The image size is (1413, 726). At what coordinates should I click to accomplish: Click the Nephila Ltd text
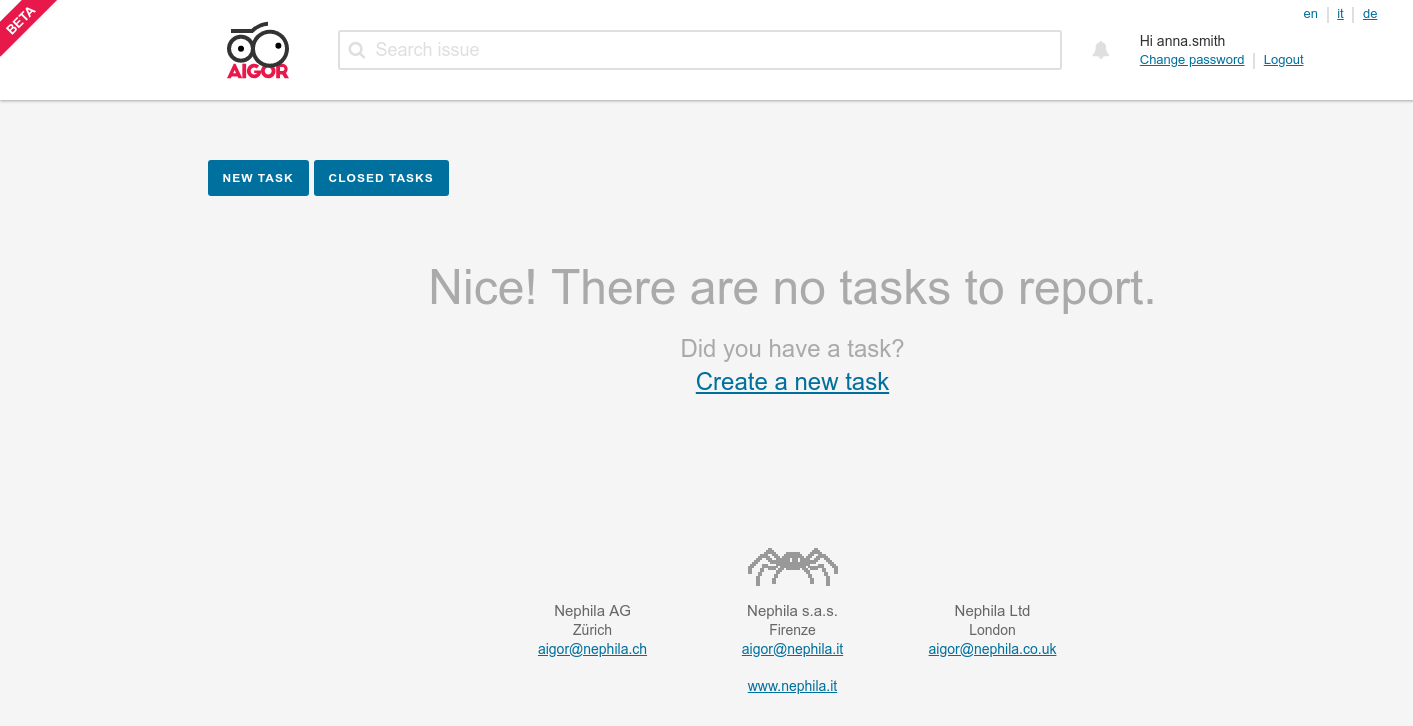992,611
